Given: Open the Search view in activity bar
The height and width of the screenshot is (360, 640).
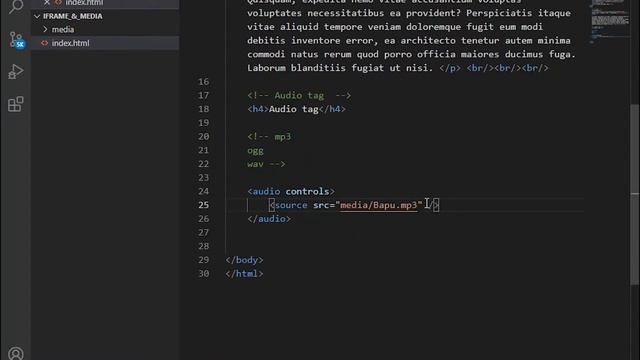Looking at the screenshot, I should point(16,6).
